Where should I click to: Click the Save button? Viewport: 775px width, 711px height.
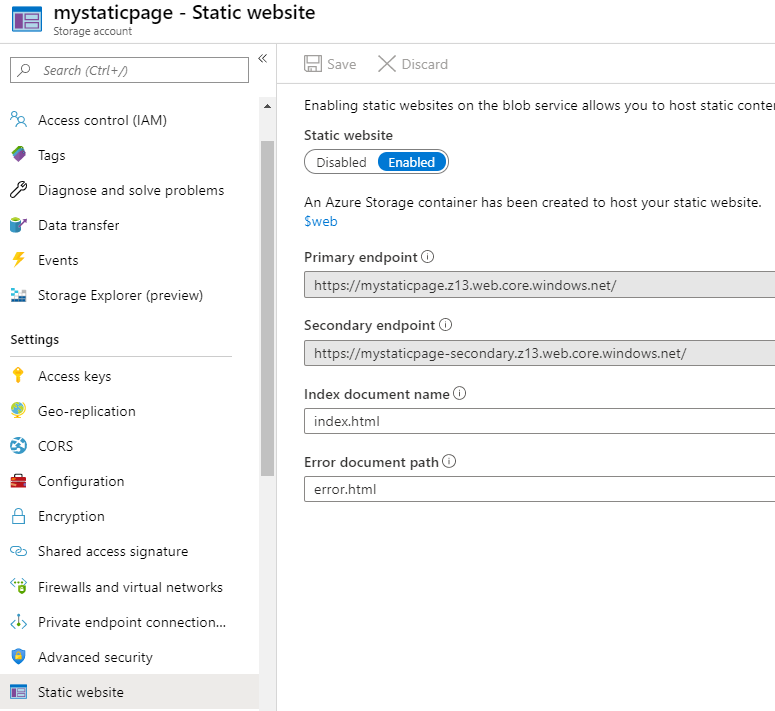pyautogui.click(x=330, y=64)
